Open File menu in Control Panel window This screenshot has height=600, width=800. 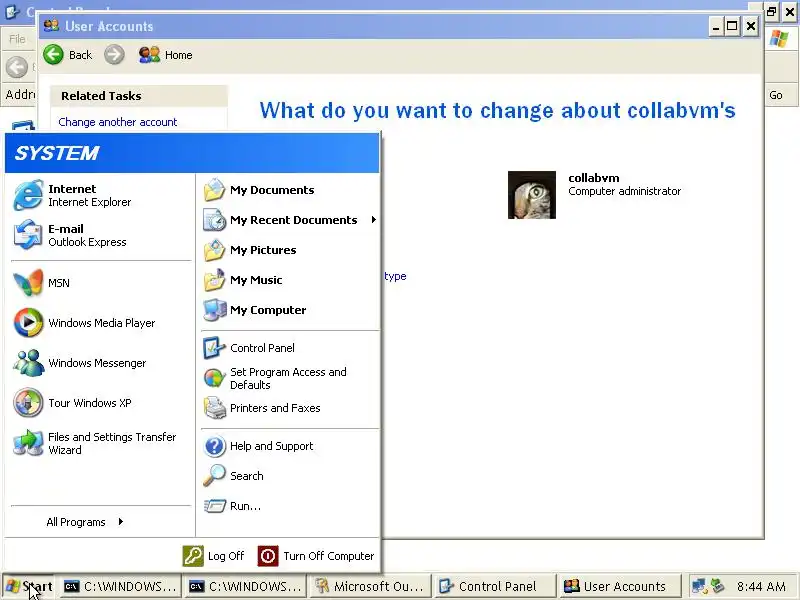(x=17, y=39)
